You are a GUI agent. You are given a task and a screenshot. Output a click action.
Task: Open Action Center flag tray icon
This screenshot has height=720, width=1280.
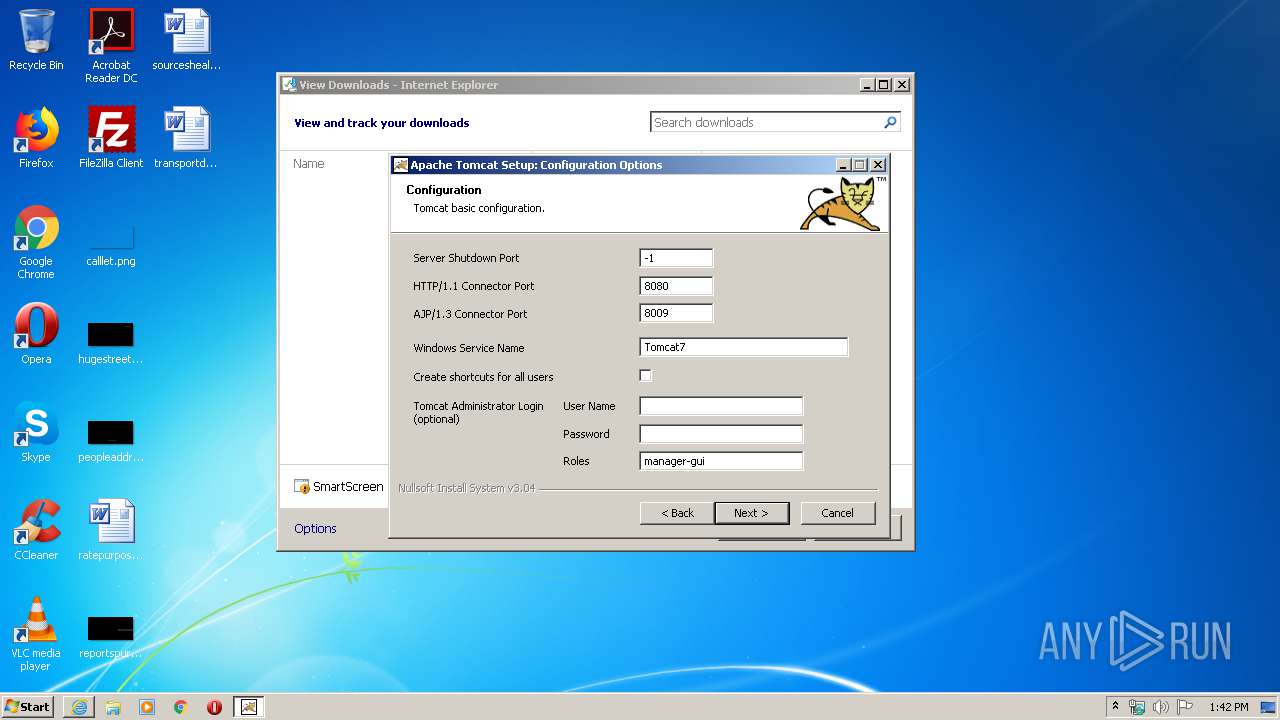point(1185,707)
